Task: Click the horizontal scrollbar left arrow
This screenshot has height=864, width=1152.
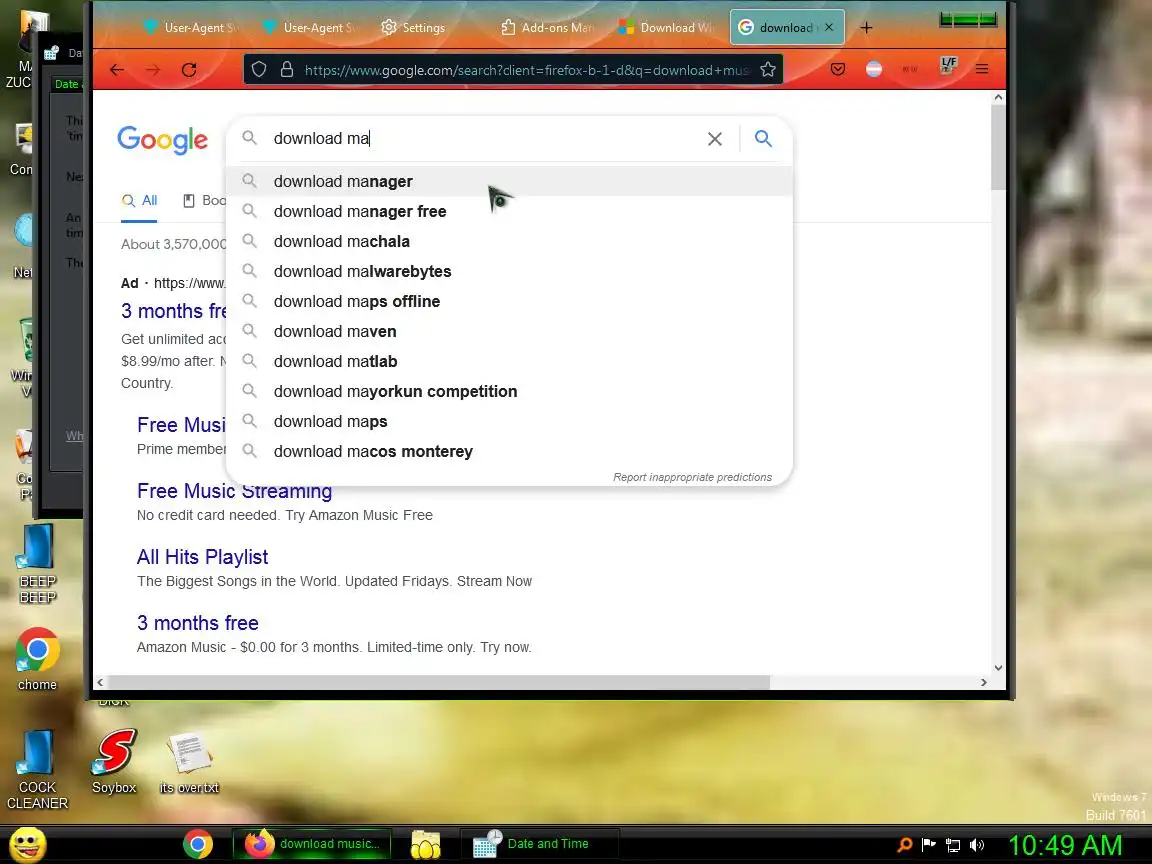Action: [100, 683]
